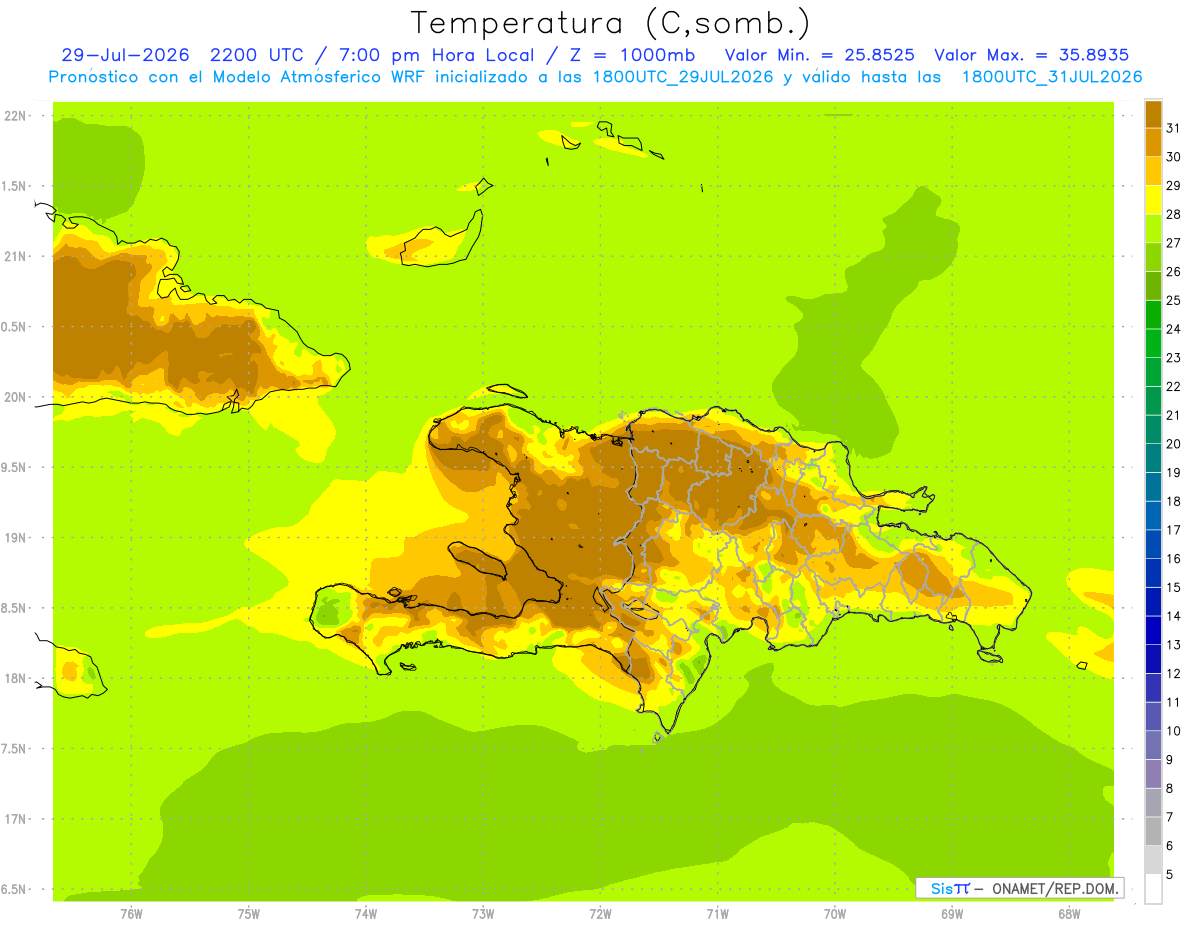
Task: Pick the dark blue swatch between 12 and 13
Action: (x=1153, y=659)
